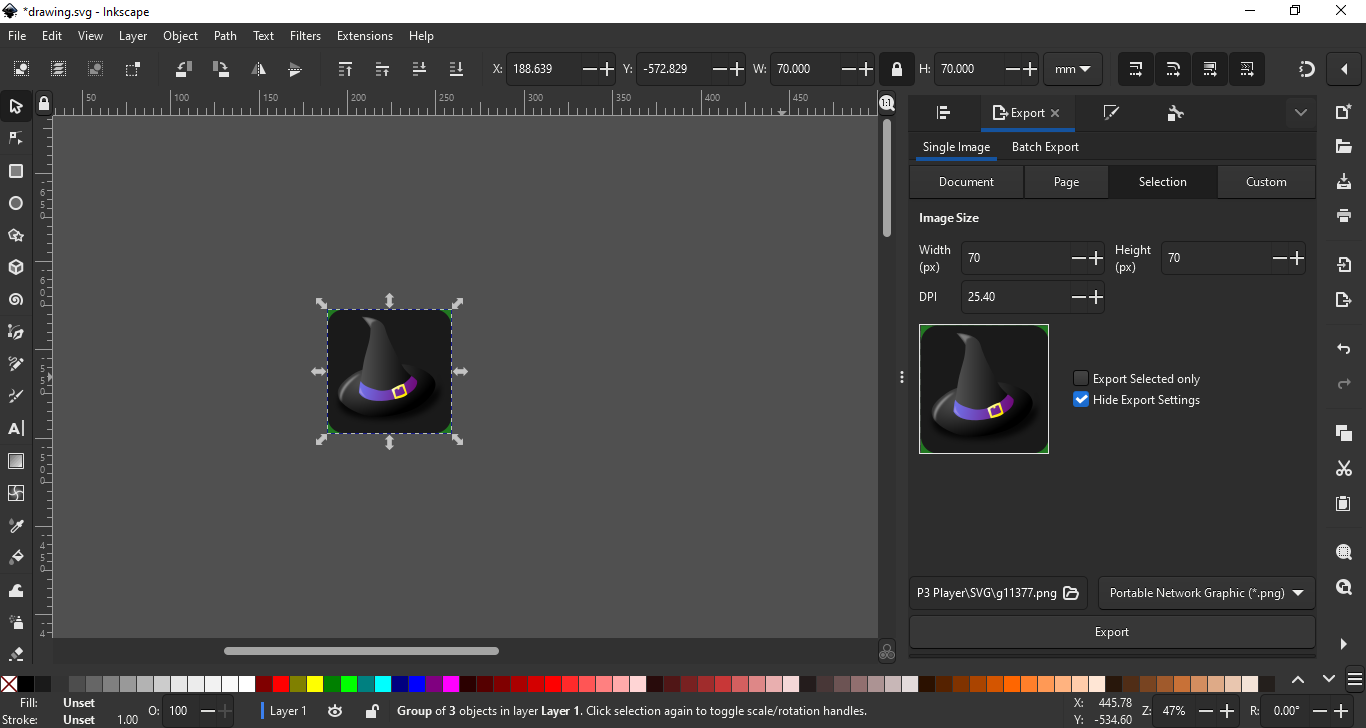Expand the dock panel chevron menu
This screenshot has width=1366, height=728.
pyautogui.click(x=1301, y=113)
